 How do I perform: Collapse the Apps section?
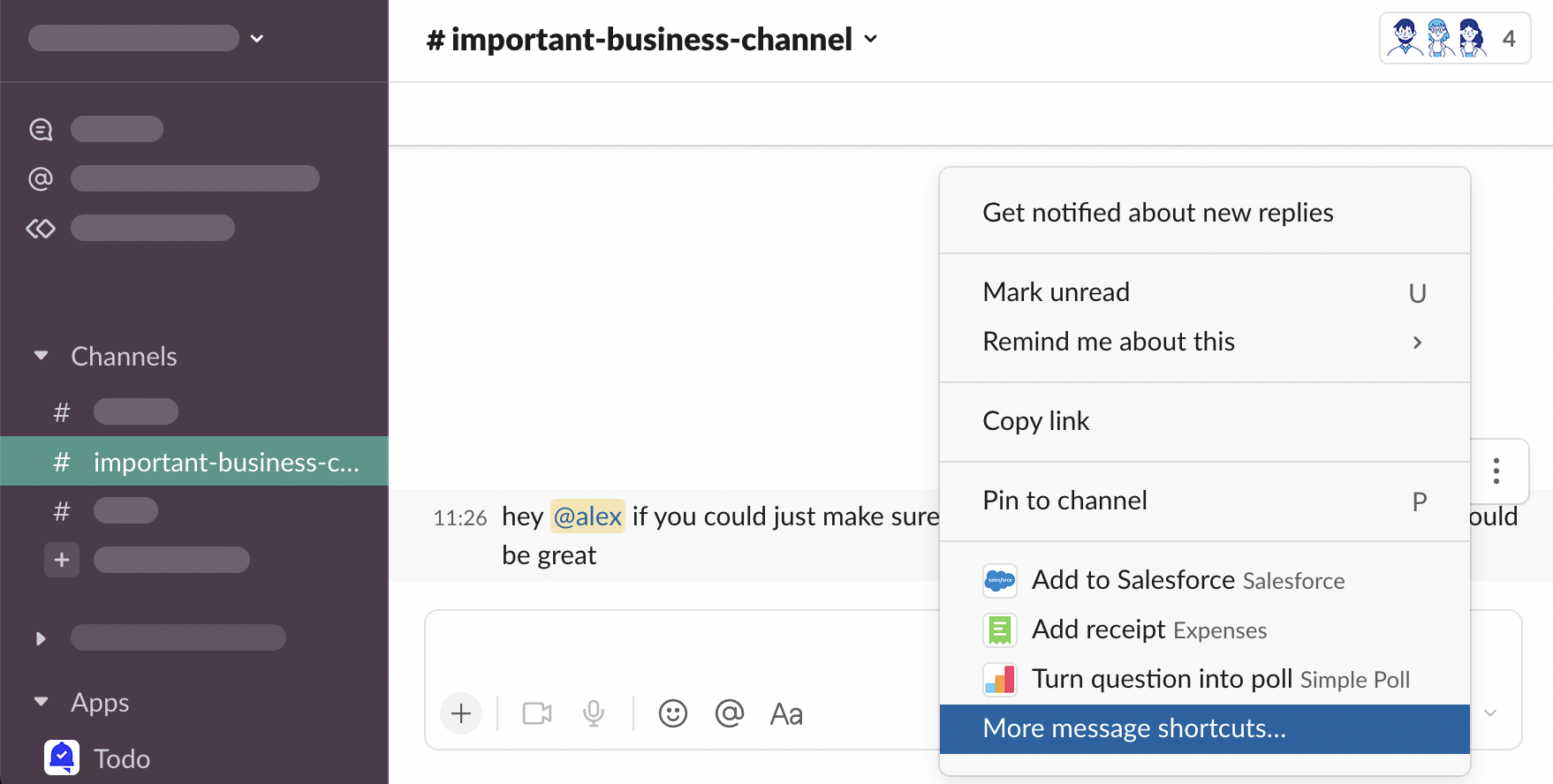pos(41,702)
